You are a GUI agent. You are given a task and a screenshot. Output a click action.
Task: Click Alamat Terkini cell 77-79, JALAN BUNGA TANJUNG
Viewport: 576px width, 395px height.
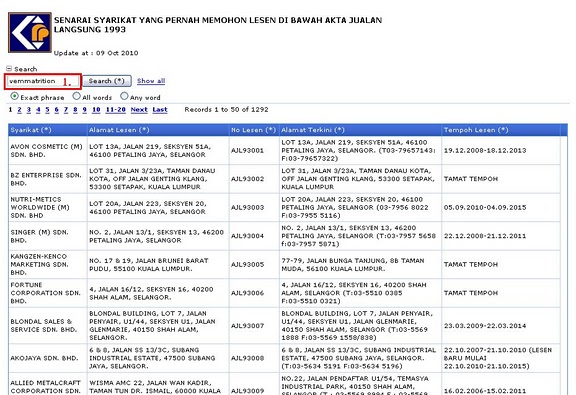(x=360, y=265)
